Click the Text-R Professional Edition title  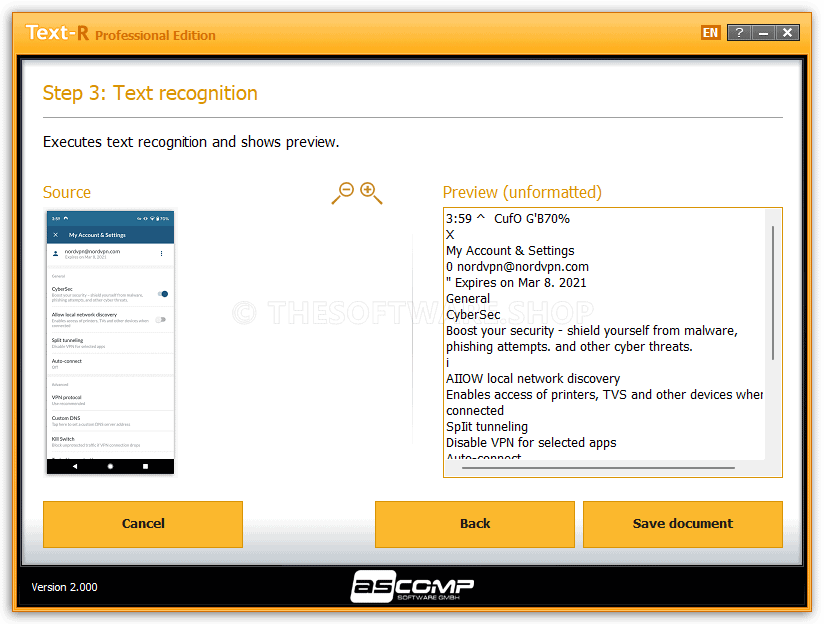[120, 33]
